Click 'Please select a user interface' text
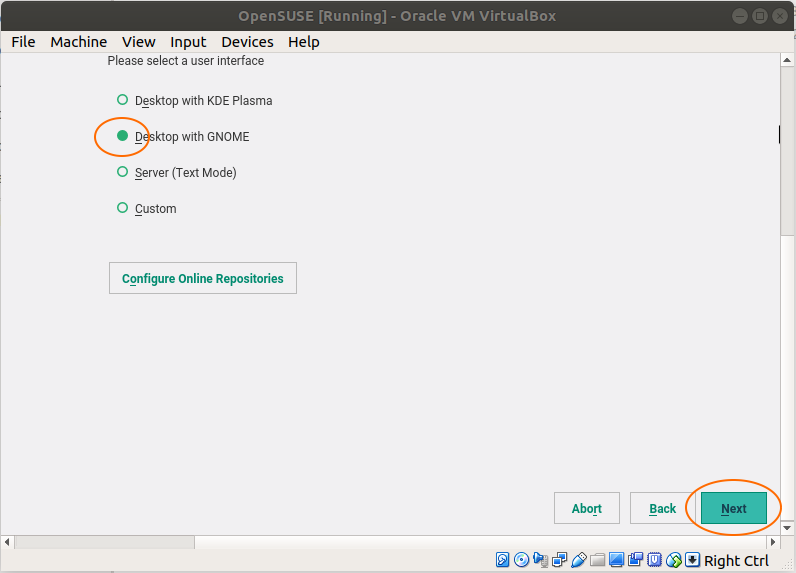 [x=186, y=61]
